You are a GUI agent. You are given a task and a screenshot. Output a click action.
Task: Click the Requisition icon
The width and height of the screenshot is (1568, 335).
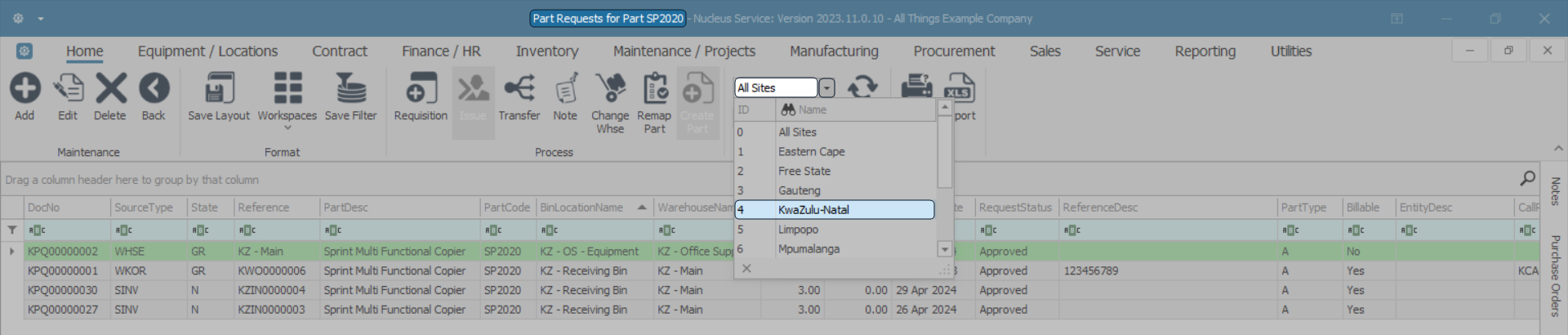[x=421, y=88]
